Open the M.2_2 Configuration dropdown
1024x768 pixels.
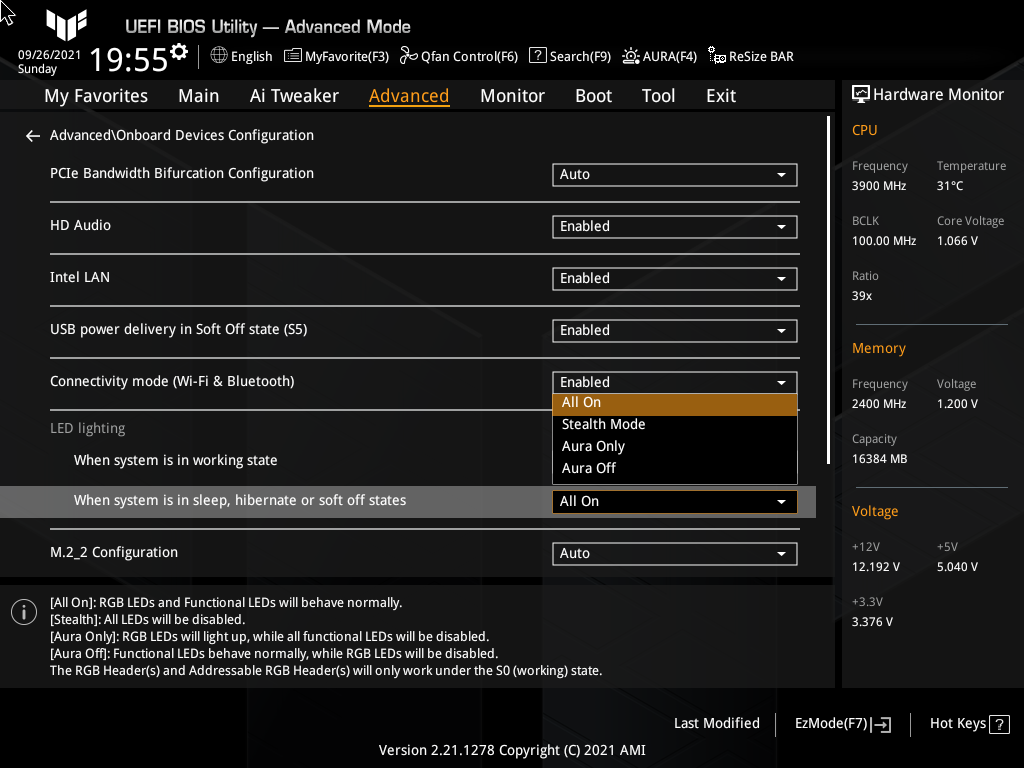click(x=674, y=553)
